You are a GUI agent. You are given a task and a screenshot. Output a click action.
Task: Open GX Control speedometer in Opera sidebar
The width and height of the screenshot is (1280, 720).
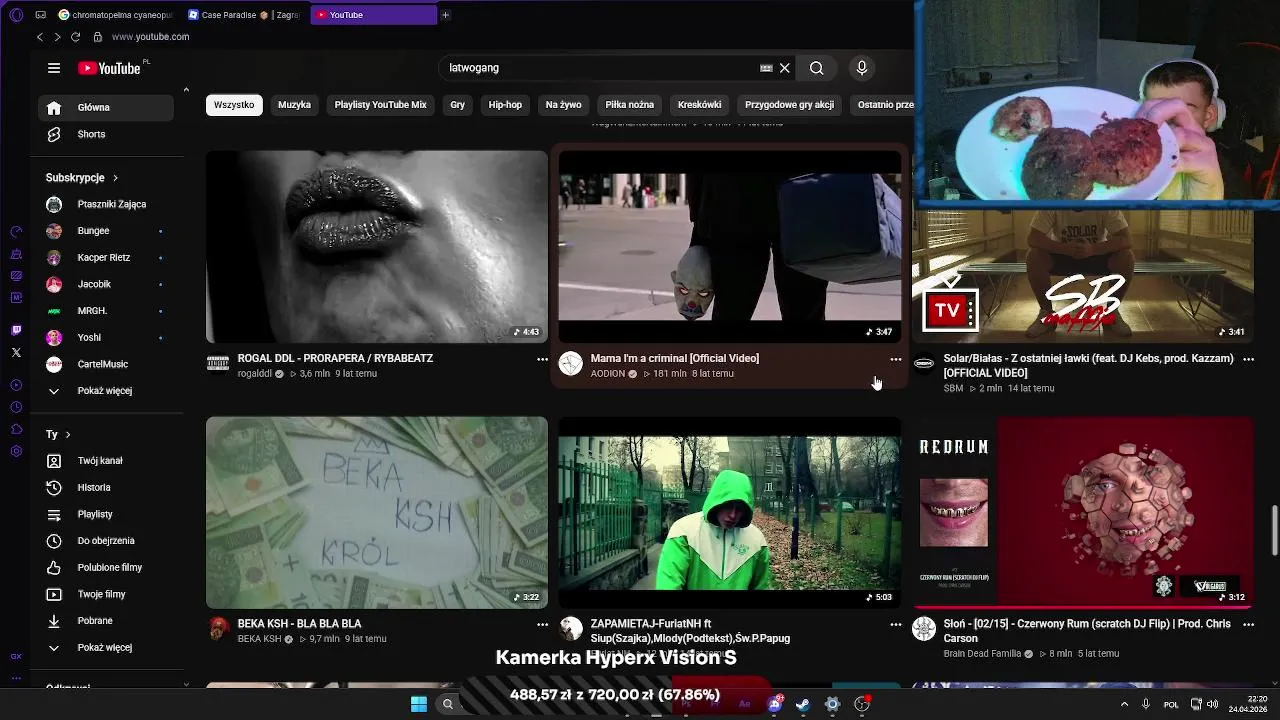16,231
